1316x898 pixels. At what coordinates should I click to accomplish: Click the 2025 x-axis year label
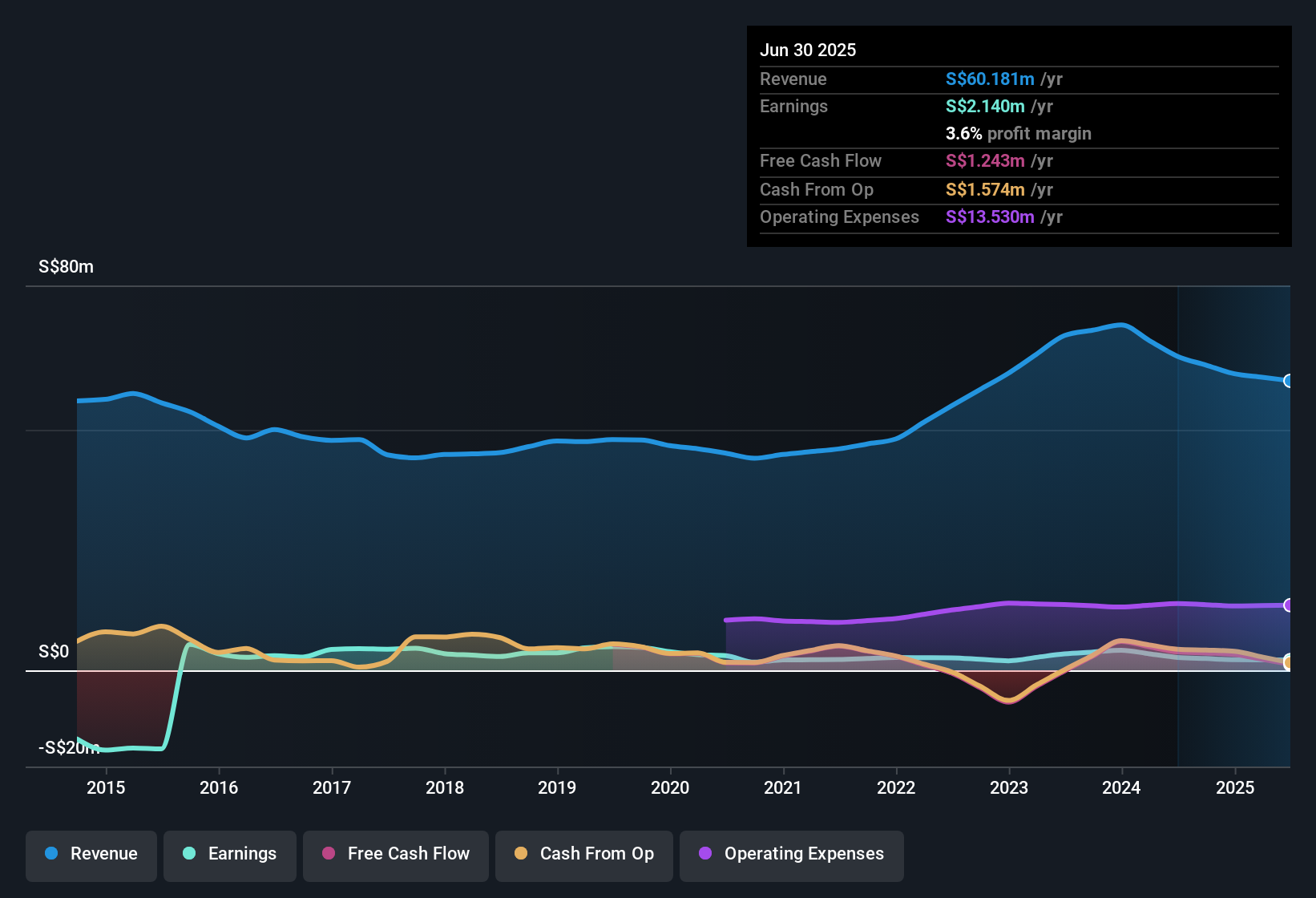click(1235, 787)
